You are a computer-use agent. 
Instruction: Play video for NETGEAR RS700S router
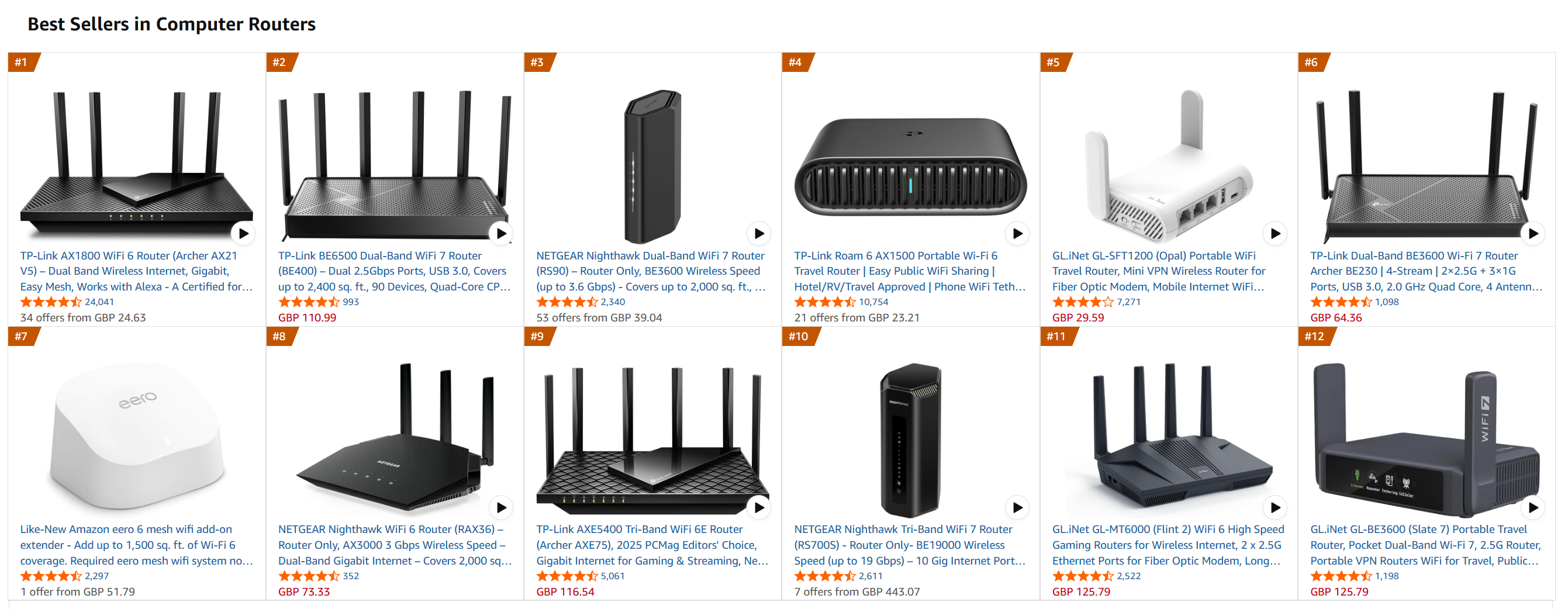point(1017,507)
